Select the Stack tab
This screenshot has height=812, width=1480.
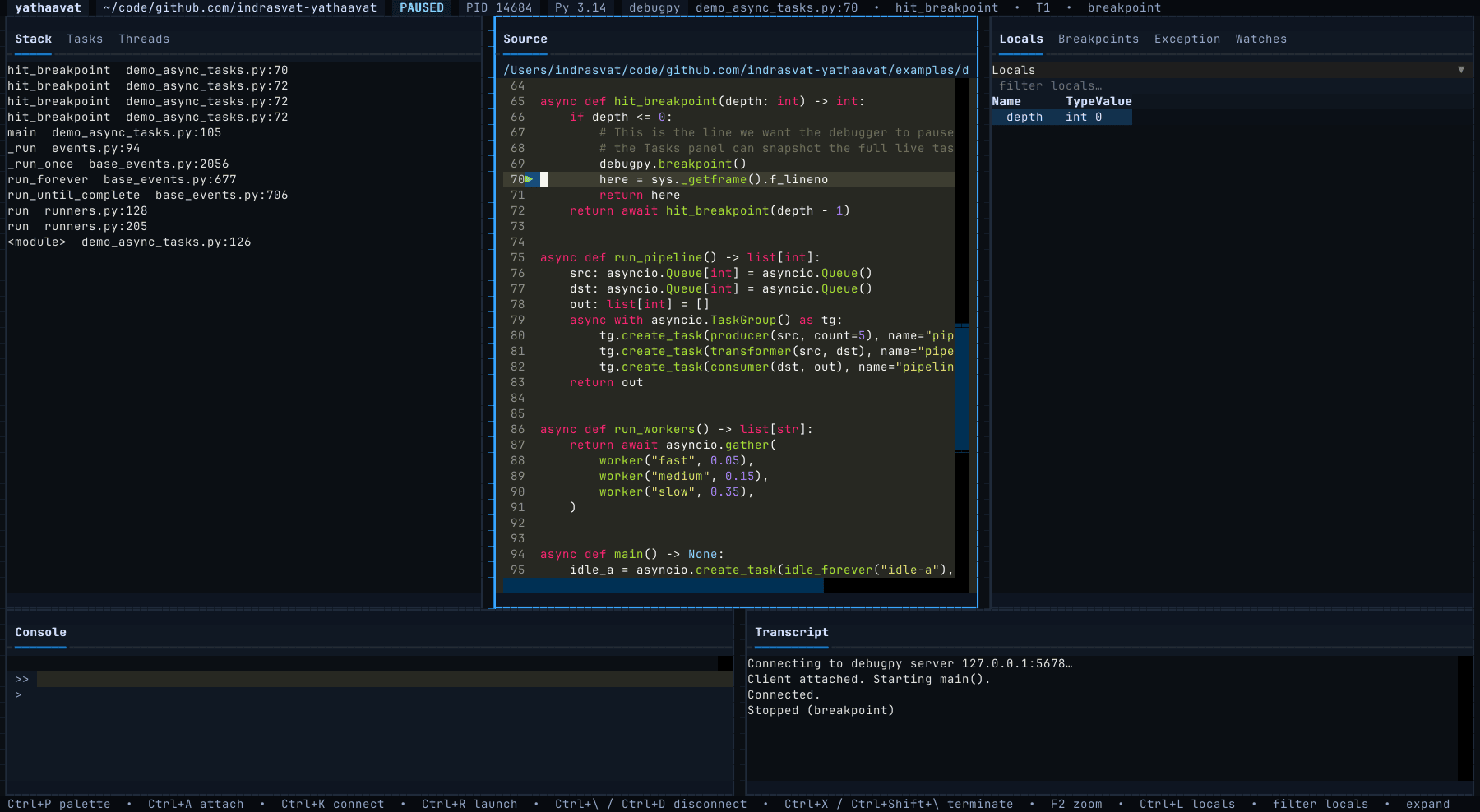[33, 39]
